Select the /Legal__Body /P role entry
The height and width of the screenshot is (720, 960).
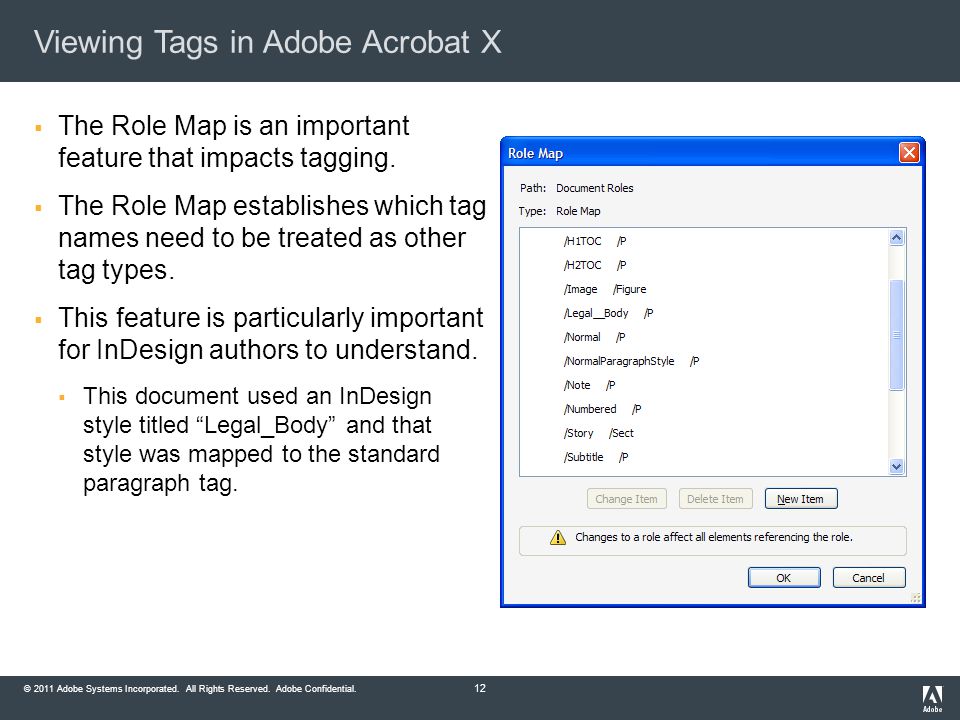pyautogui.click(x=608, y=313)
